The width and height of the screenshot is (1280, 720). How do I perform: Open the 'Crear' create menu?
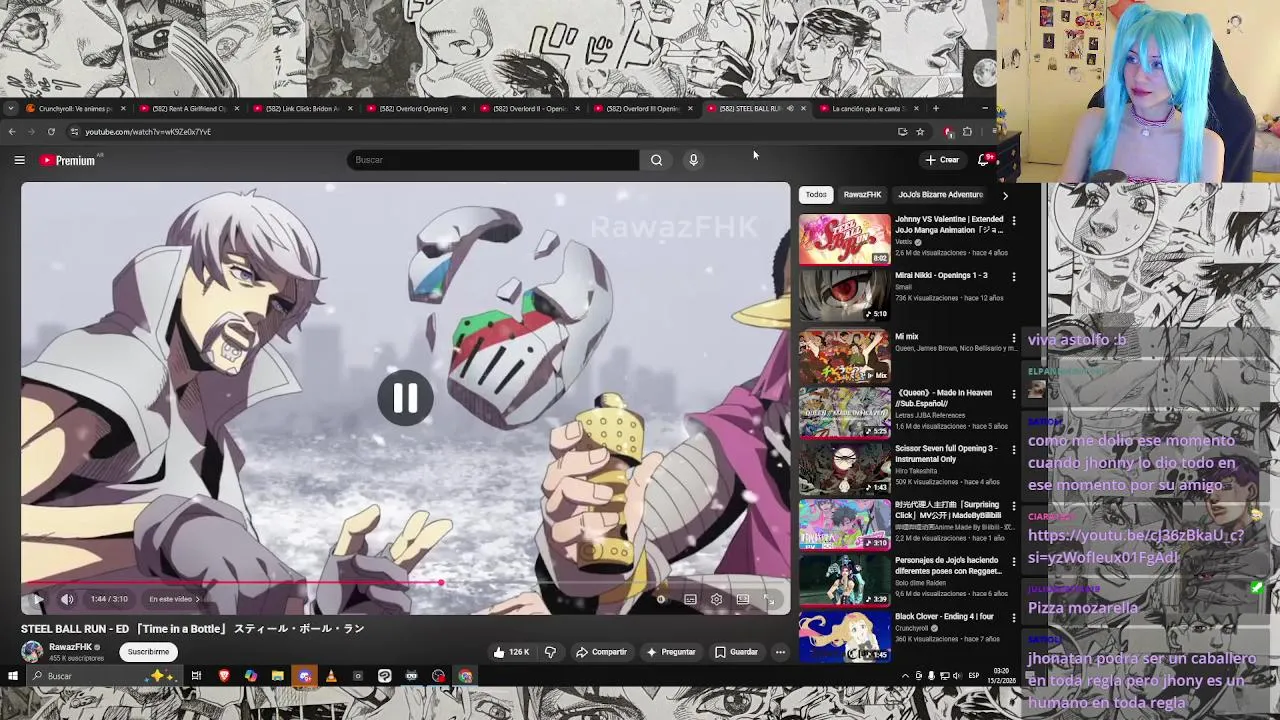[x=942, y=160]
